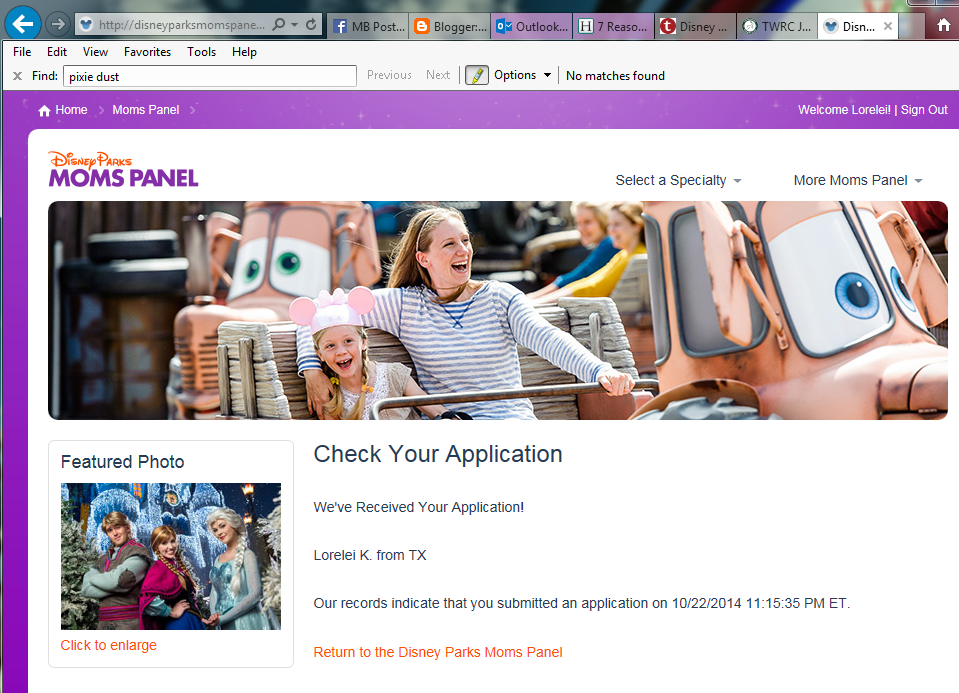Click Next in the Find bar
Image resolution: width=959 pixels, height=693 pixels.
[438, 75]
